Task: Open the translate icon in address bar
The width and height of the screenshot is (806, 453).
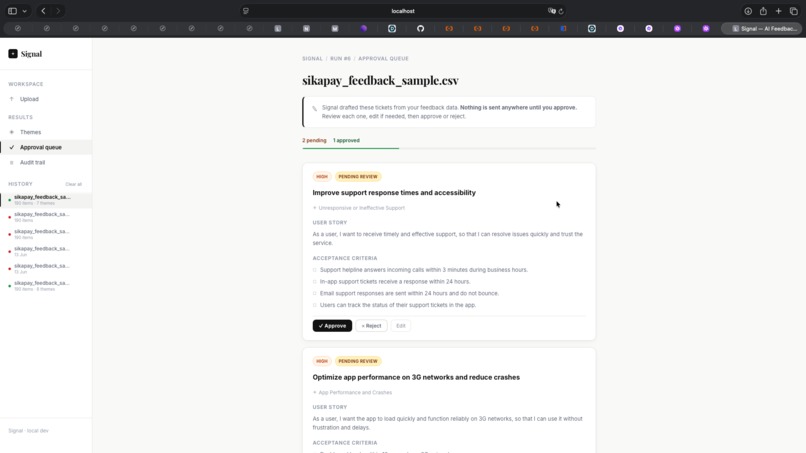Action: pos(552,11)
